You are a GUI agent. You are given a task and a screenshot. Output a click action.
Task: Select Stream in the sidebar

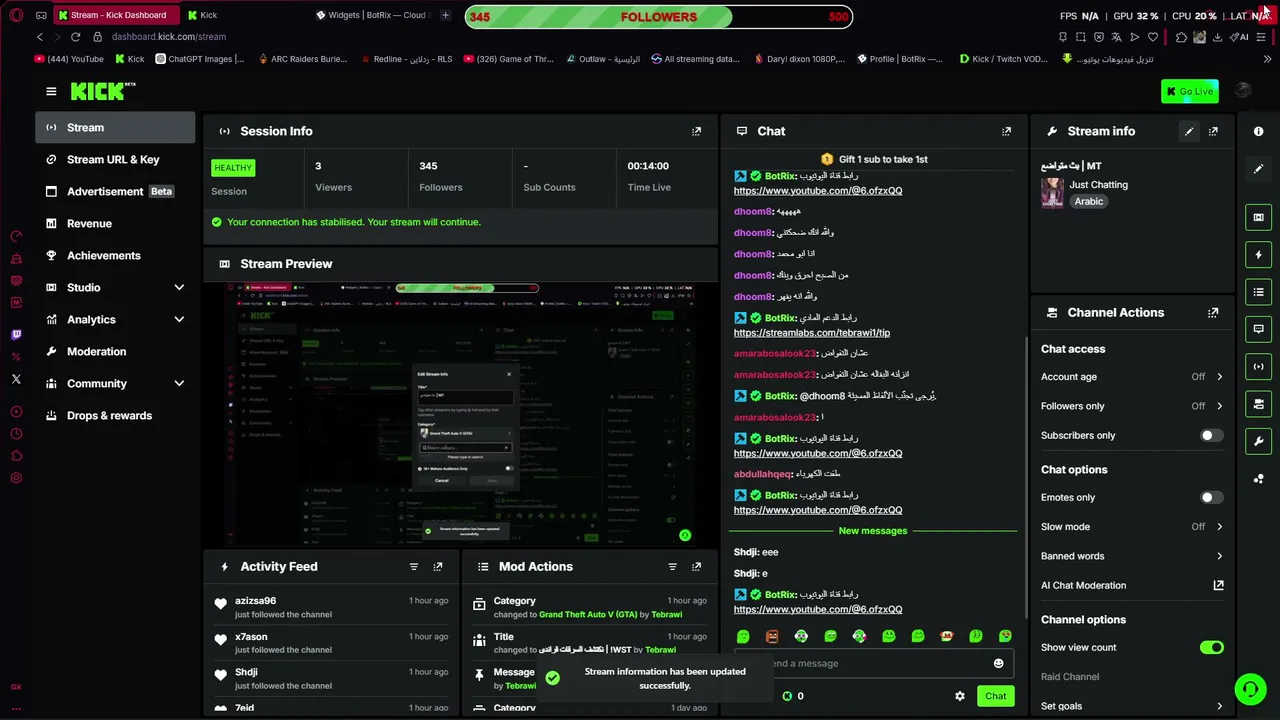coord(115,128)
